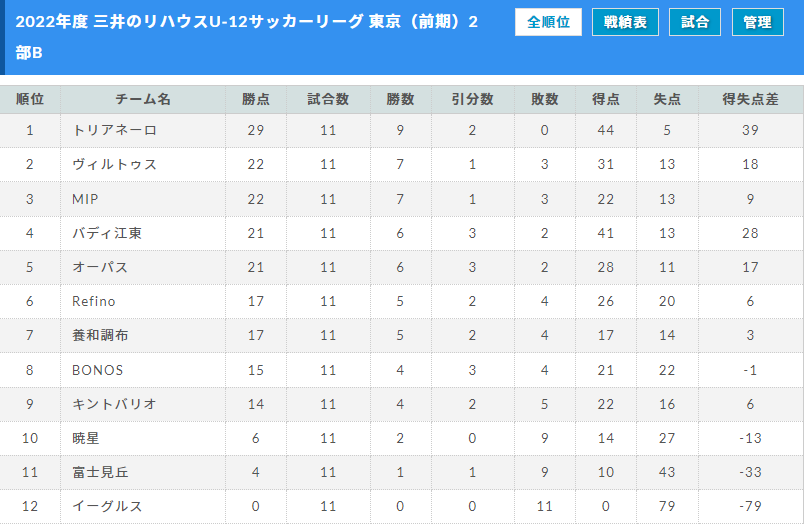
Task: Click the オーパス team name
Action: pyautogui.click(x=100, y=267)
